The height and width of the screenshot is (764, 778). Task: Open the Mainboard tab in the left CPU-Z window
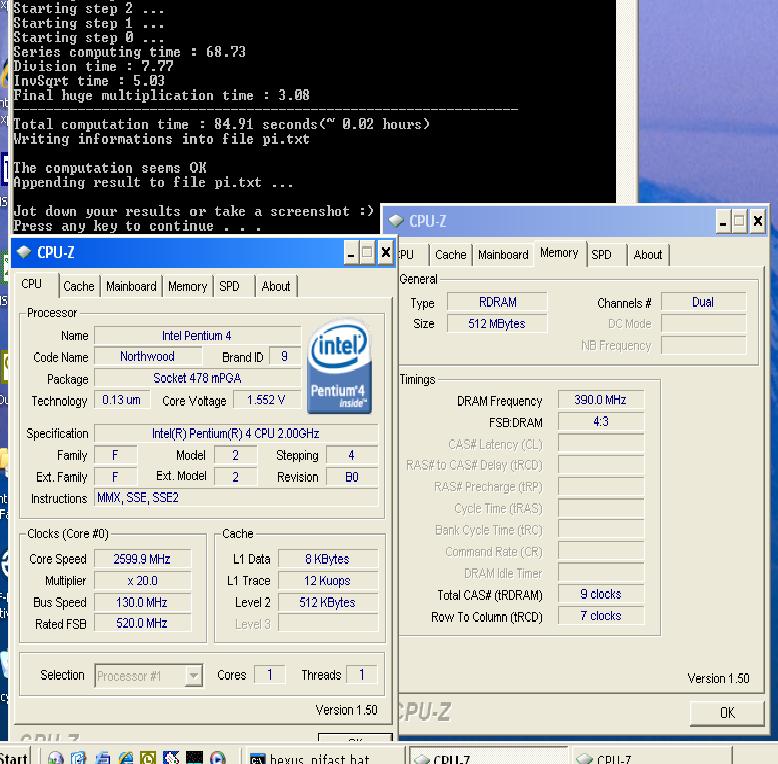pos(131,286)
